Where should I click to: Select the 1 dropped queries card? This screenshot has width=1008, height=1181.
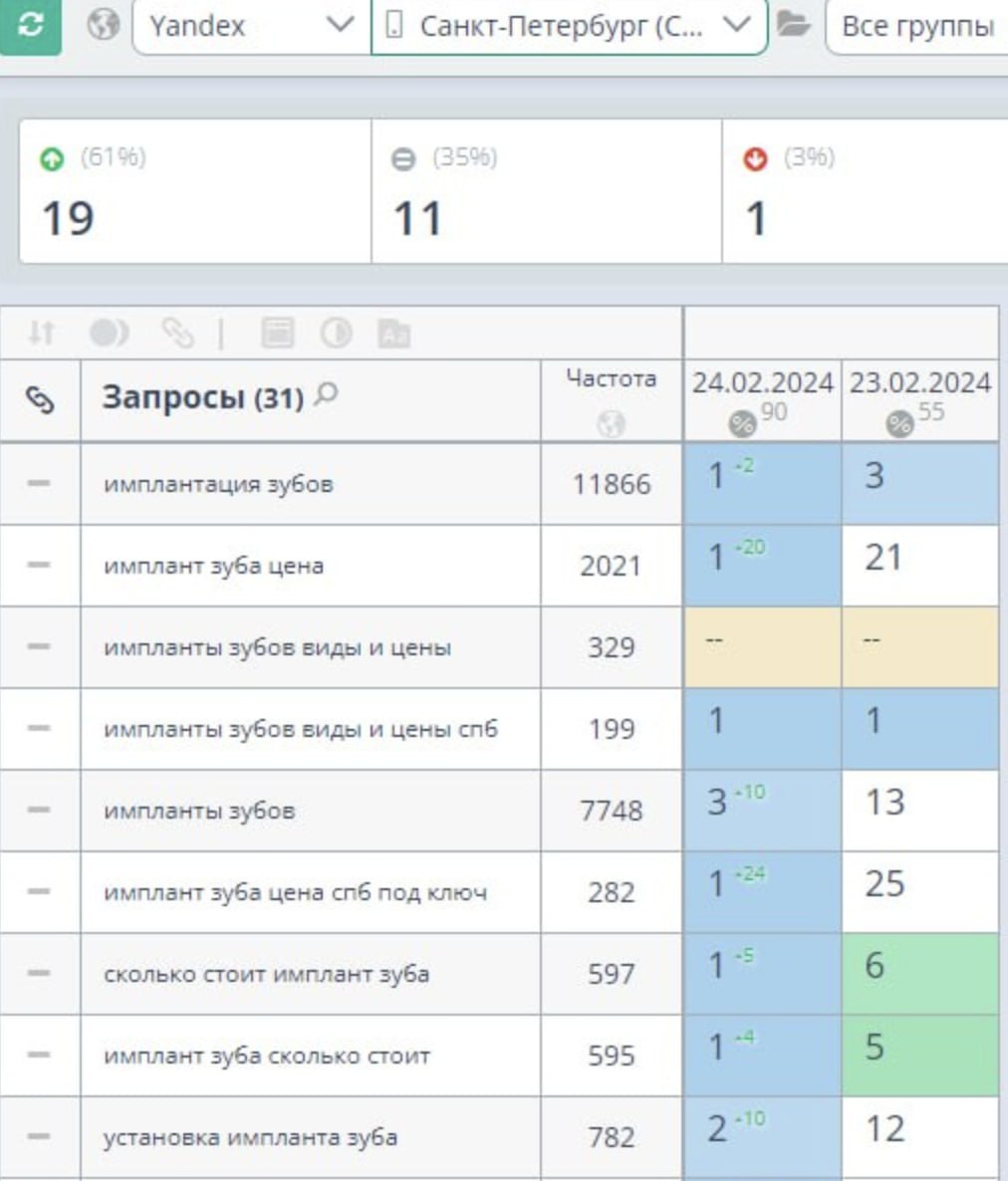(x=865, y=191)
